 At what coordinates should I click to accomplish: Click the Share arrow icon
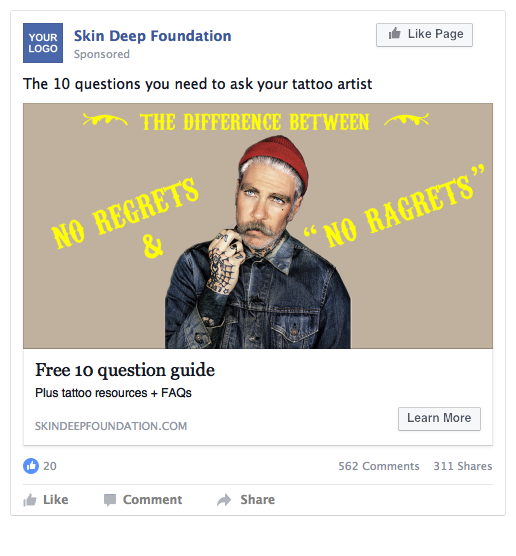(224, 500)
